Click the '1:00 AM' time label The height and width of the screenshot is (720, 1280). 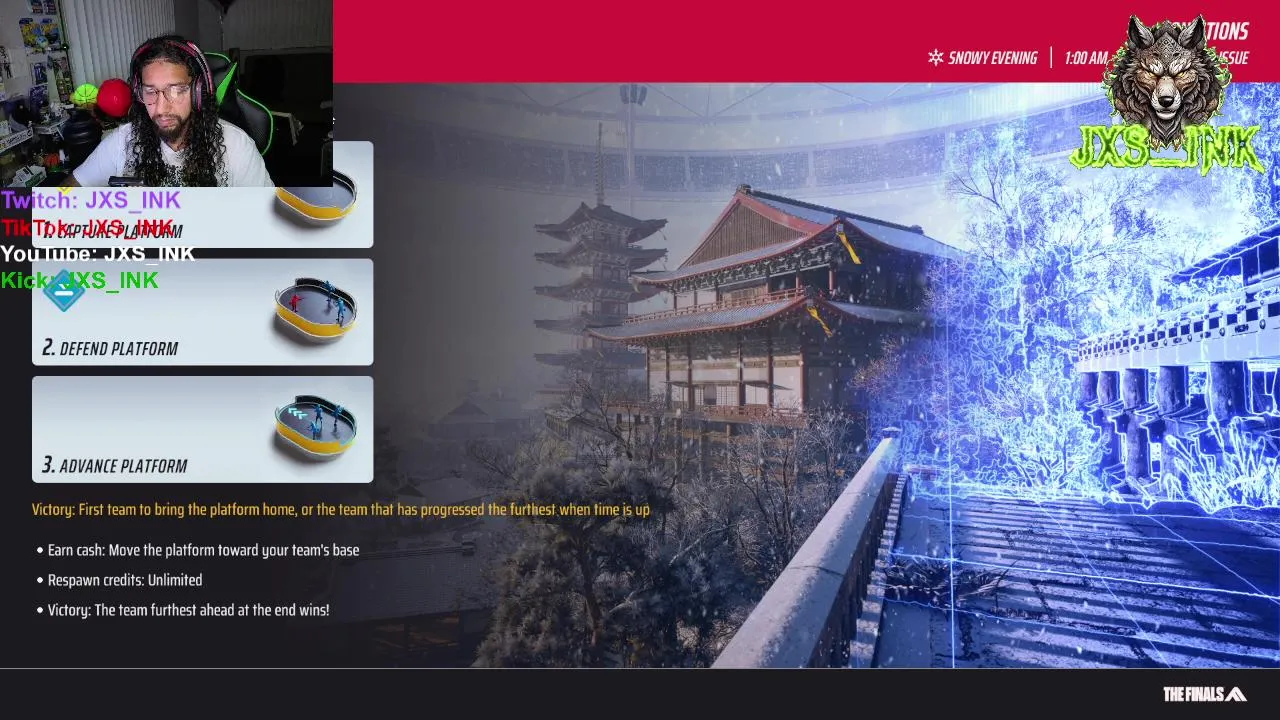tap(1085, 58)
